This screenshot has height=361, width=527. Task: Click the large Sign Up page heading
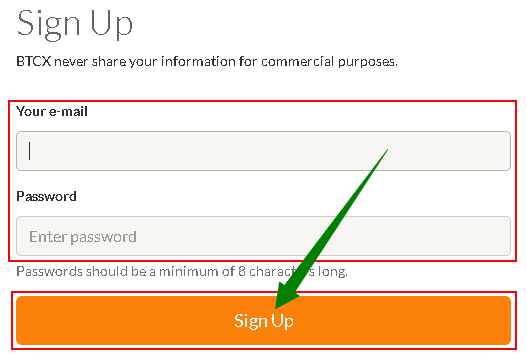pyautogui.click(x=75, y=24)
